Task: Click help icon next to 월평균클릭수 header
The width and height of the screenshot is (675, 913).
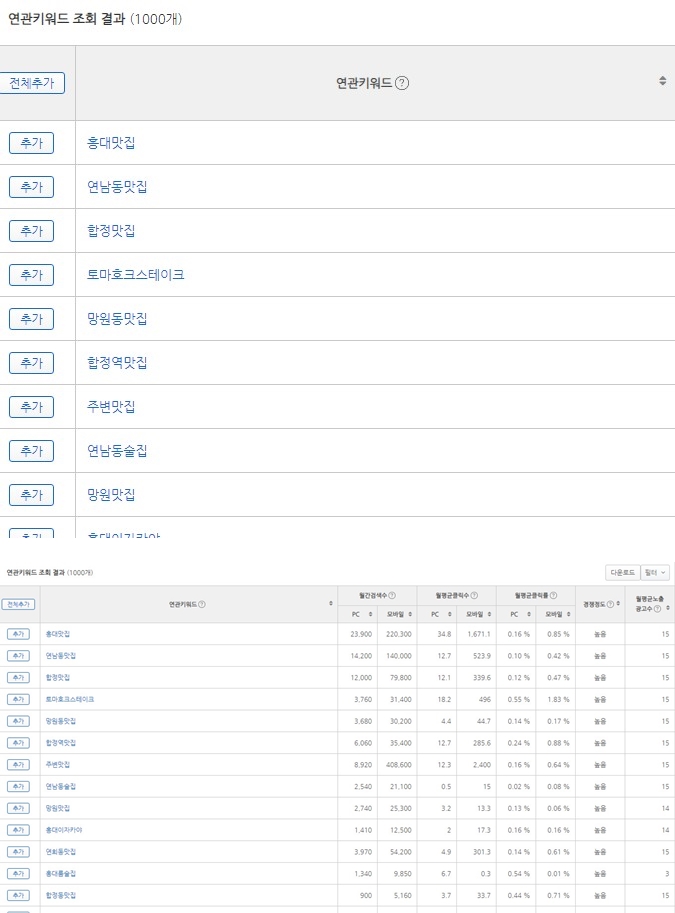Action: 474,595
